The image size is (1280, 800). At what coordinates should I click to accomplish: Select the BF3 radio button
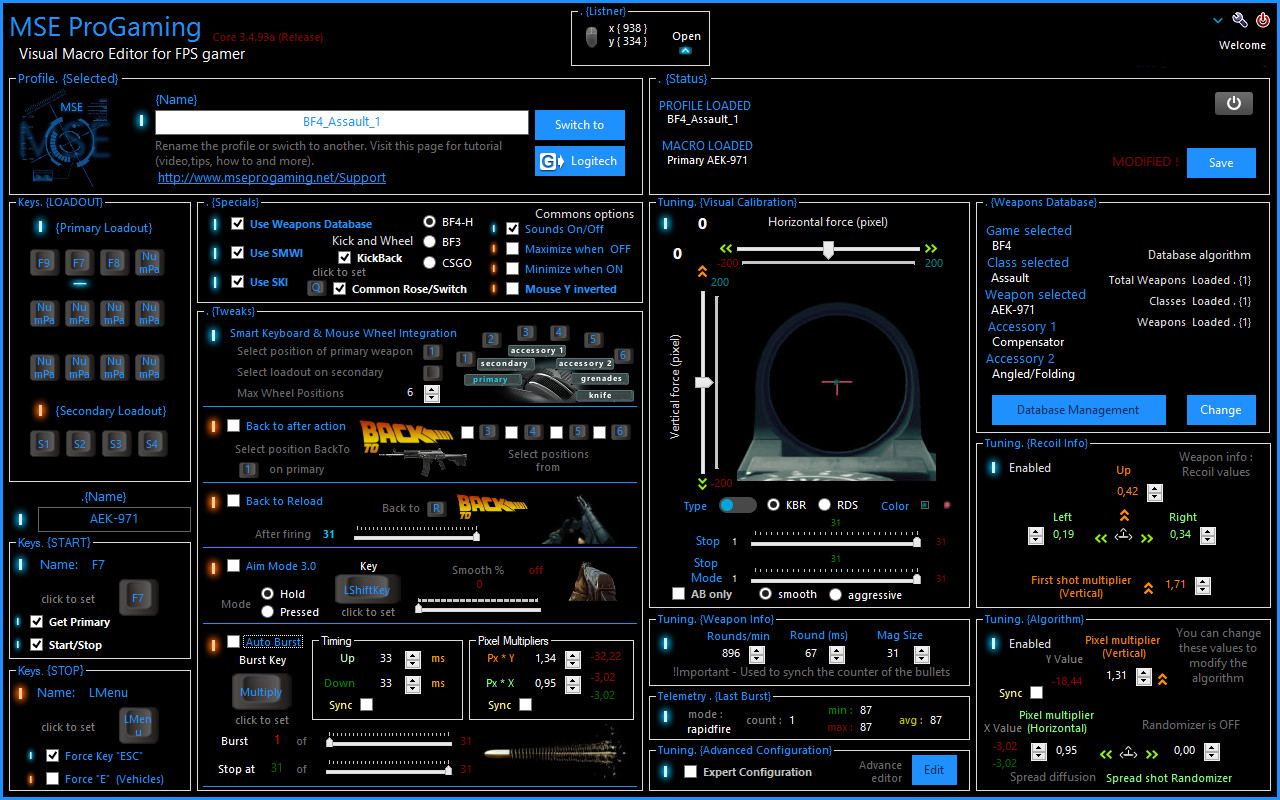430,242
